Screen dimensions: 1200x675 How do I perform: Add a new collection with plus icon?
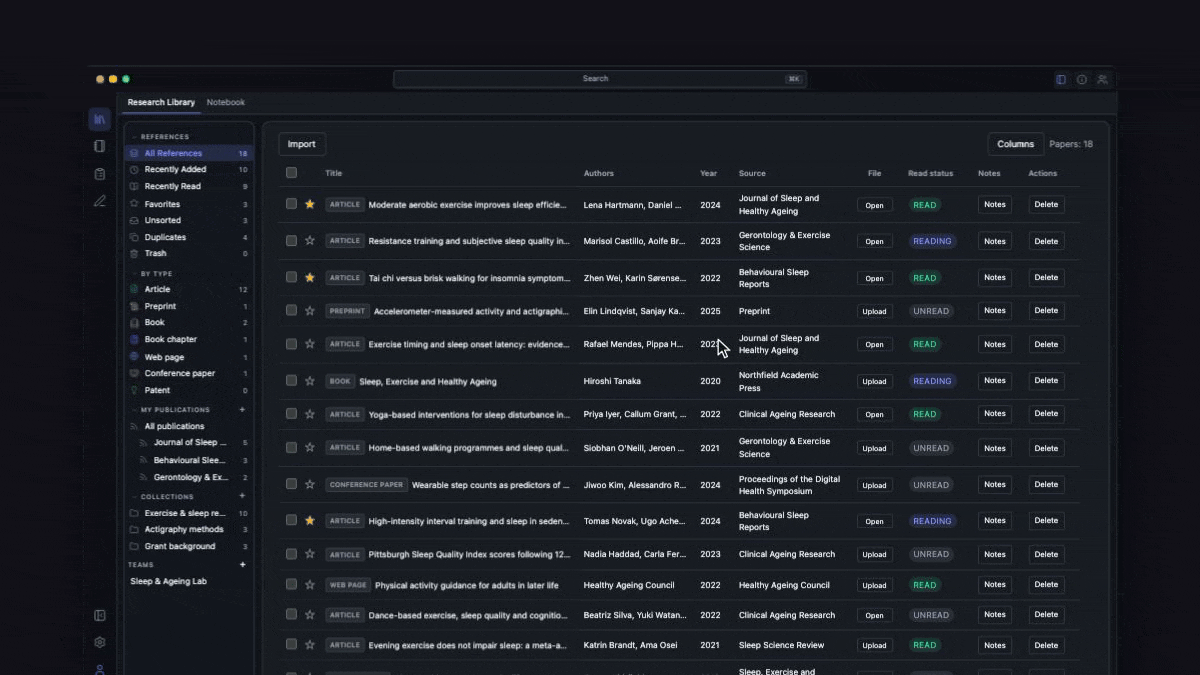242,496
